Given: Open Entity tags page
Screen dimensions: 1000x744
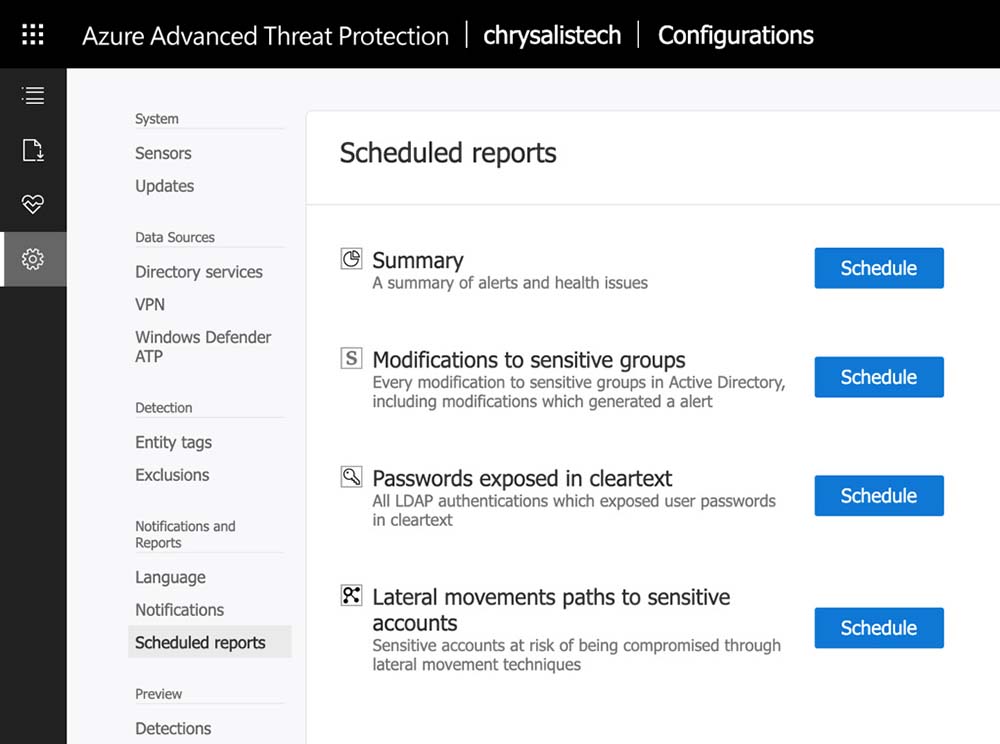Looking at the screenshot, I should tap(173, 442).
